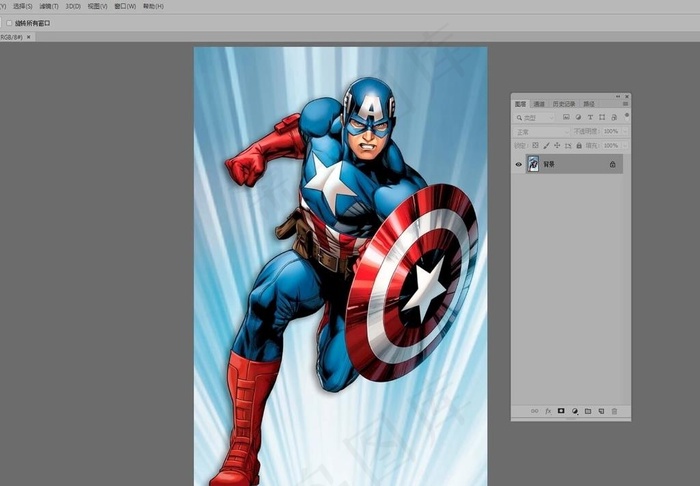Open the 正常 blend mode dropdown

pyautogui.click(x=542, y=132)
